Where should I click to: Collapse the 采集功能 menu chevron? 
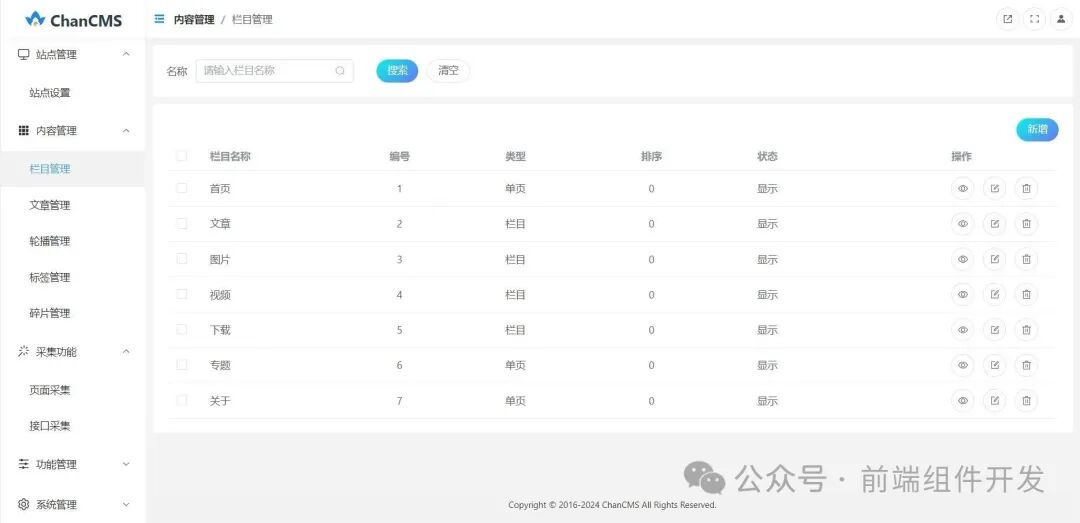(x=126, y=351)
